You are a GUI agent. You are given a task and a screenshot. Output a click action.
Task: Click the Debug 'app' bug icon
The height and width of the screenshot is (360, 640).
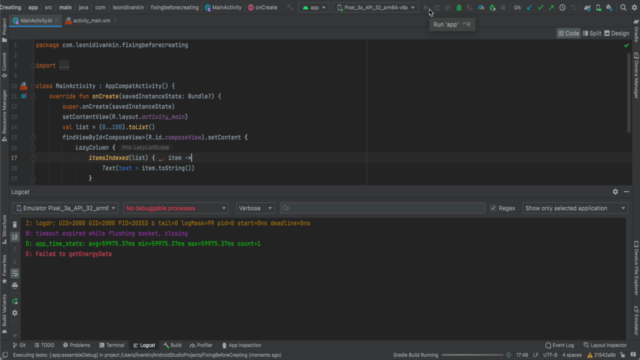coord(459,8)
